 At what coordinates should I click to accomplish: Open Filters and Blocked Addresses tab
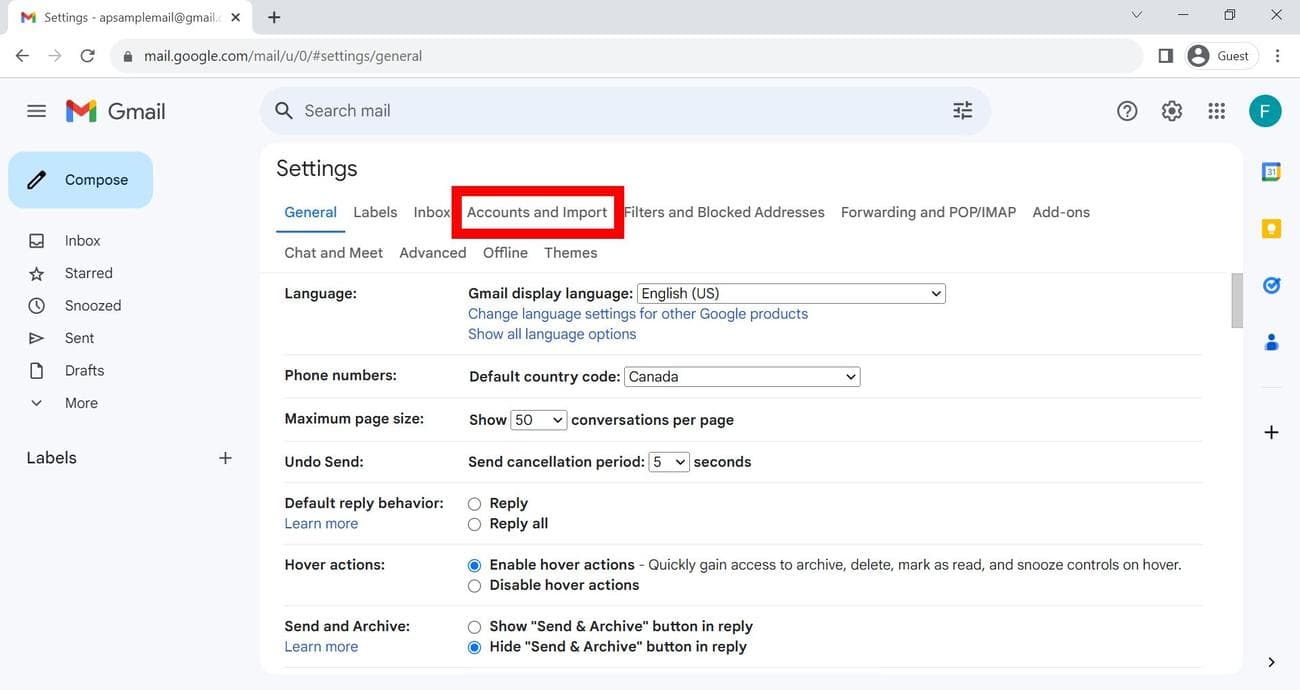click(724, 212)
